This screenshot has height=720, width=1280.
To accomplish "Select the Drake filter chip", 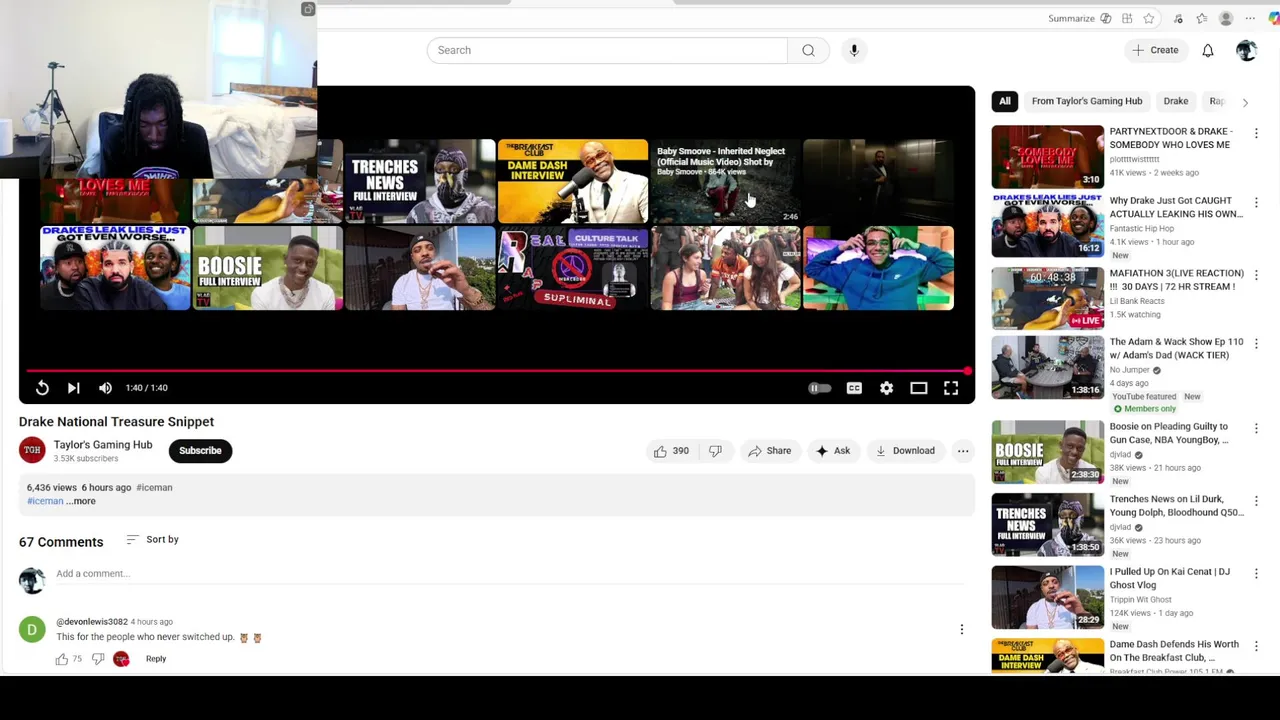I will coord(1176,101).
